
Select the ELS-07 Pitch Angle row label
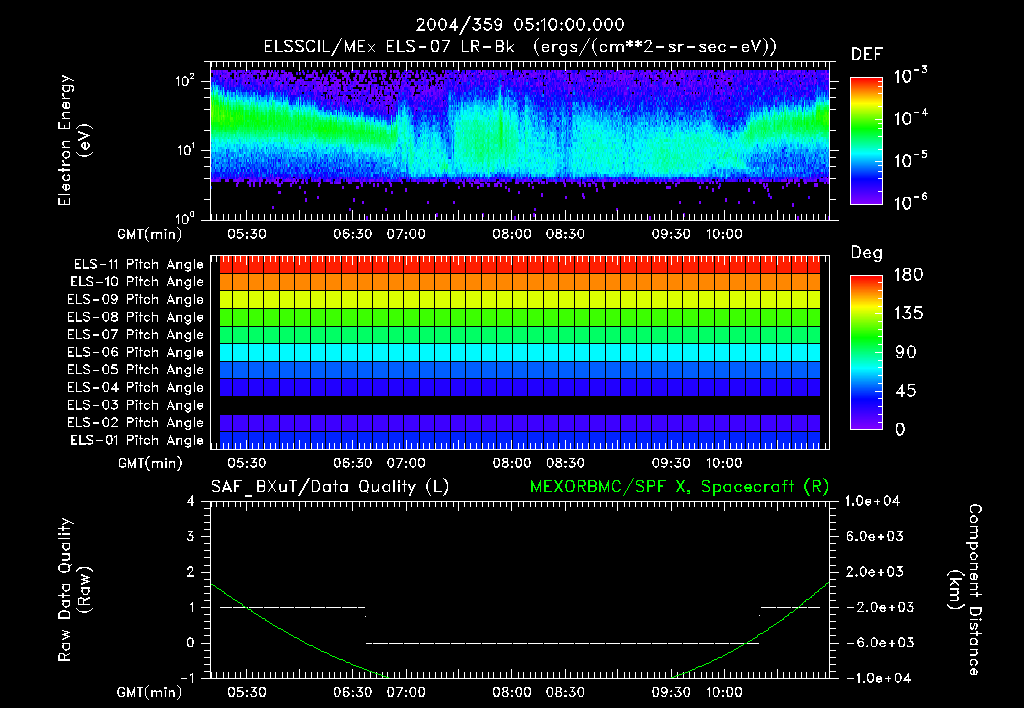(x=135, y=335)
